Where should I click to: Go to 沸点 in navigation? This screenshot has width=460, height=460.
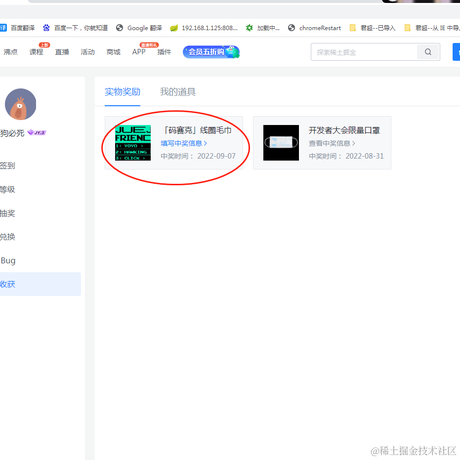tap(10, 52)
